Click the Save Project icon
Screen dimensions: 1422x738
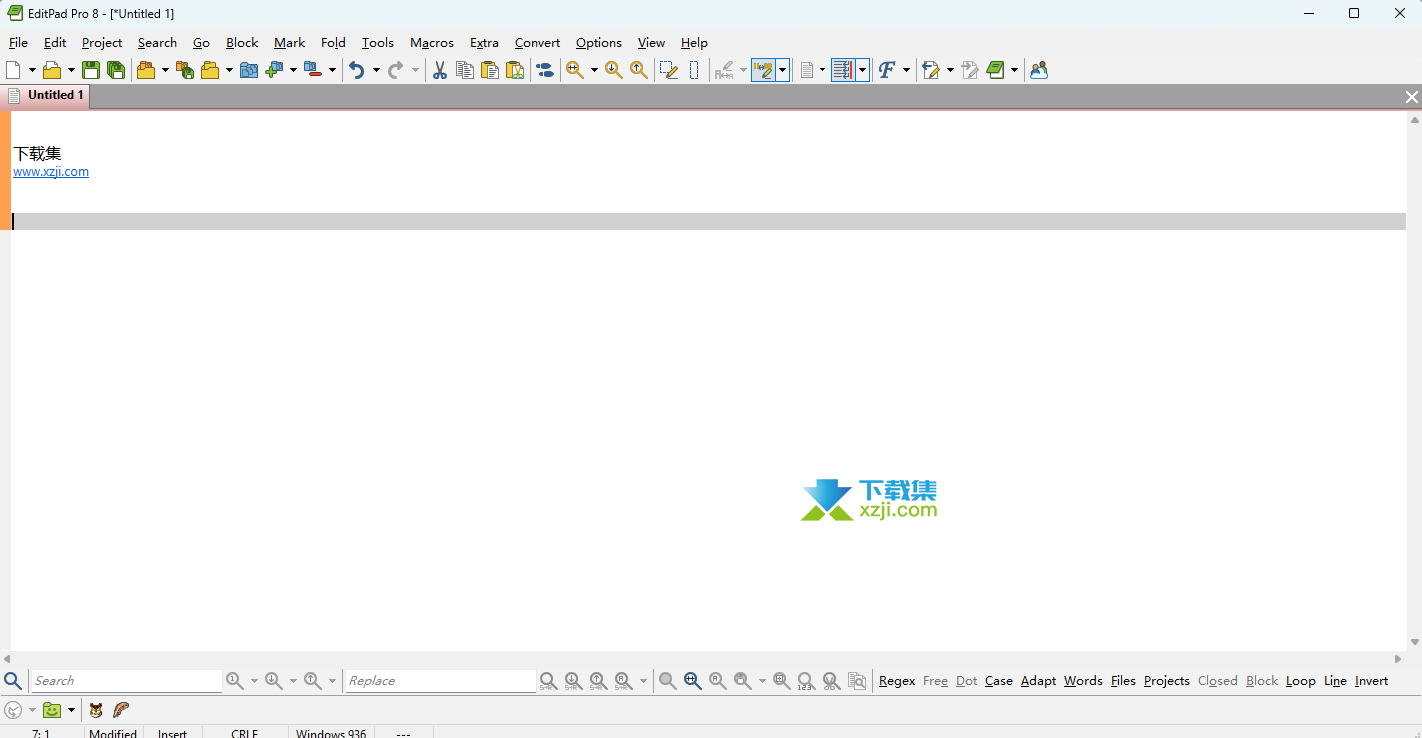[x=185, y=70]
